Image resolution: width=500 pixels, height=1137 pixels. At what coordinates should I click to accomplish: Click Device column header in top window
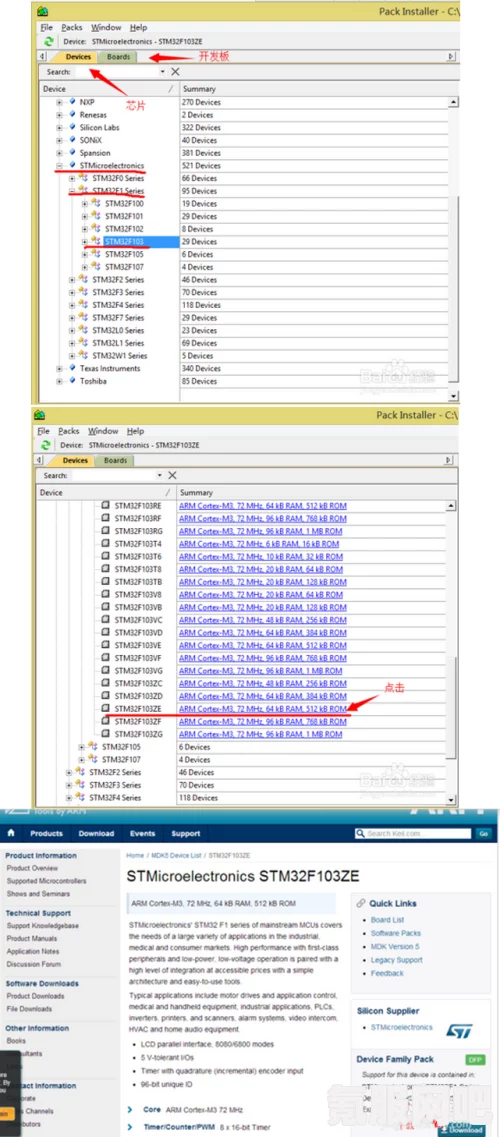pyautogui.click(x=109, y=88)
